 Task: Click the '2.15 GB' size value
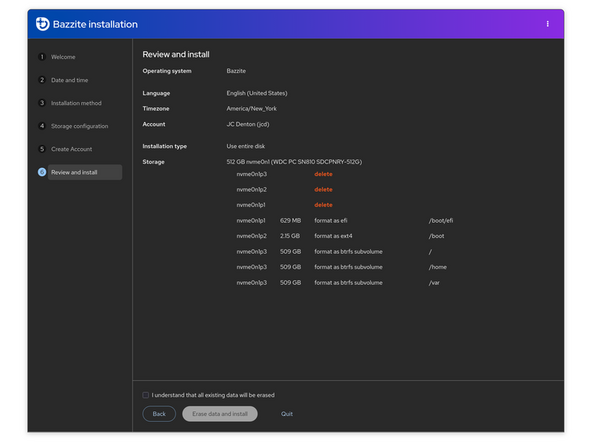pos(290,236)
